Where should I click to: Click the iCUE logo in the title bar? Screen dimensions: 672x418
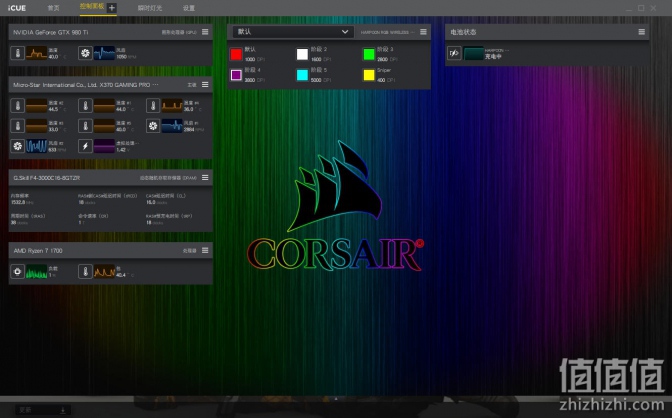pyautogui.click(x=17, y=8)
